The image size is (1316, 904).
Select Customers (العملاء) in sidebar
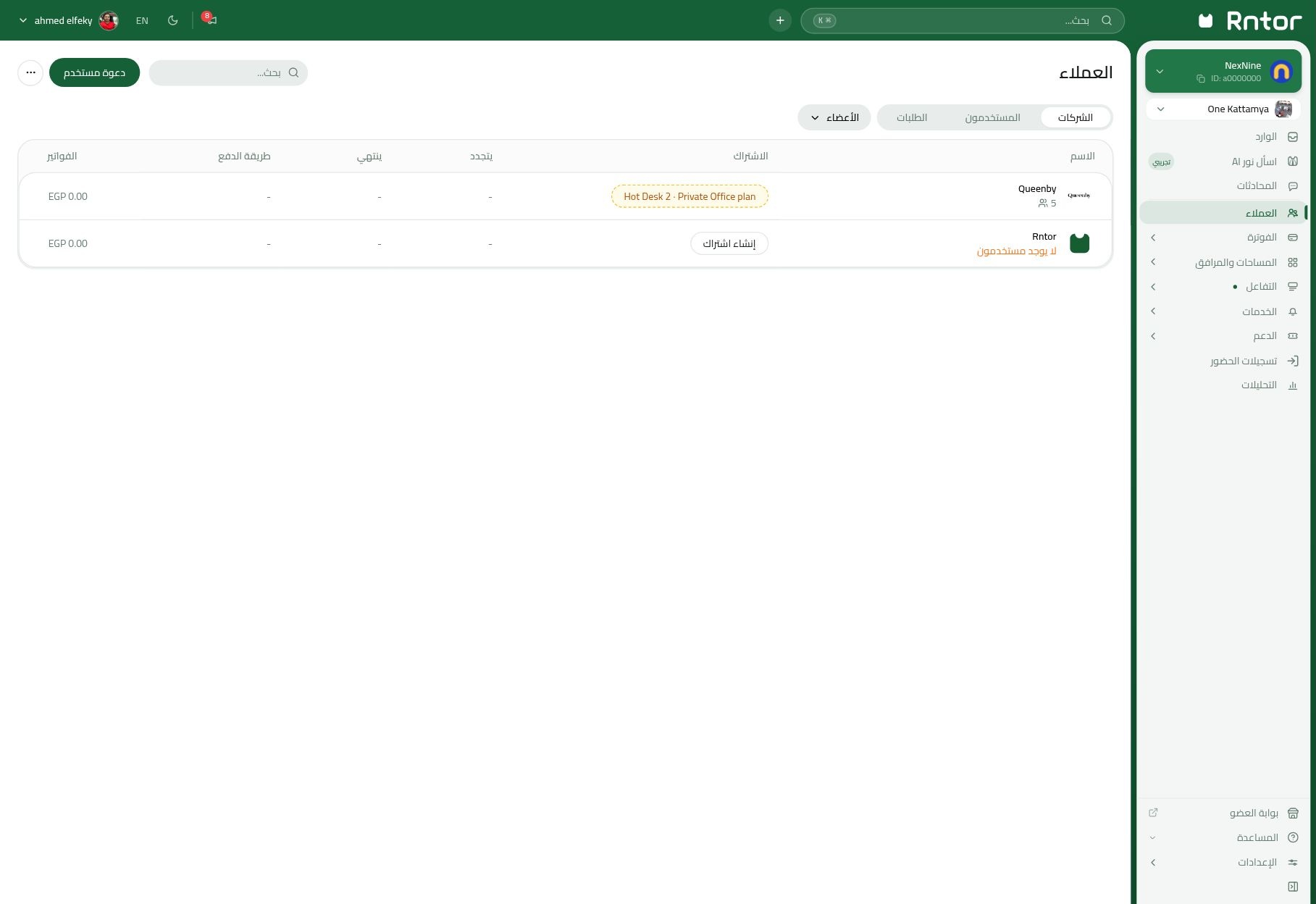tap(1223, 213)
